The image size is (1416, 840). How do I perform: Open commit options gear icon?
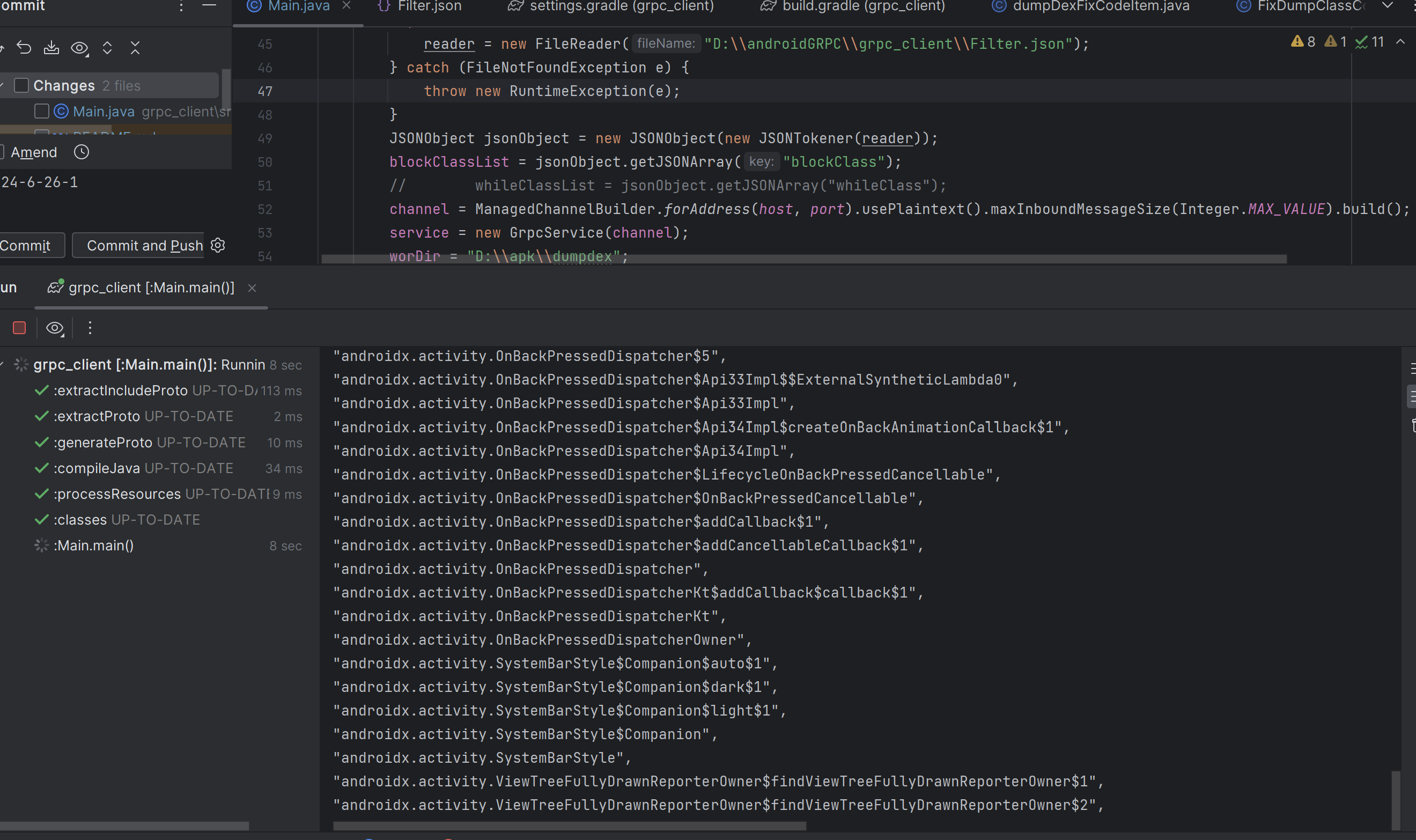[218, 245]
